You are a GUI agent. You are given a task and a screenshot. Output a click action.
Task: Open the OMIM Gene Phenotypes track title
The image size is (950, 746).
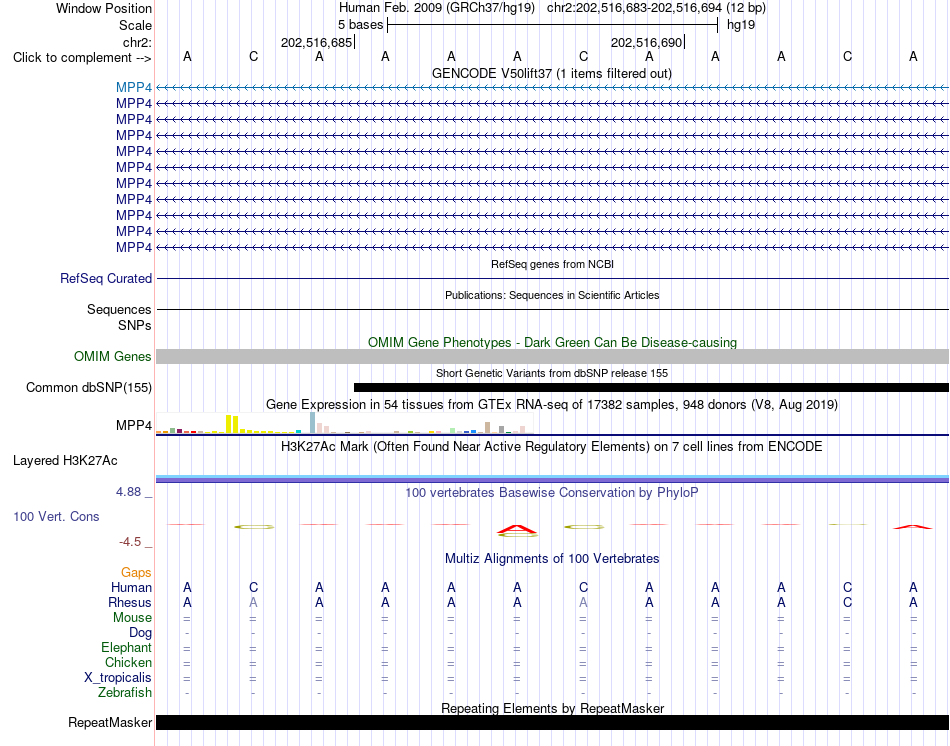click(x=552, y=342)
